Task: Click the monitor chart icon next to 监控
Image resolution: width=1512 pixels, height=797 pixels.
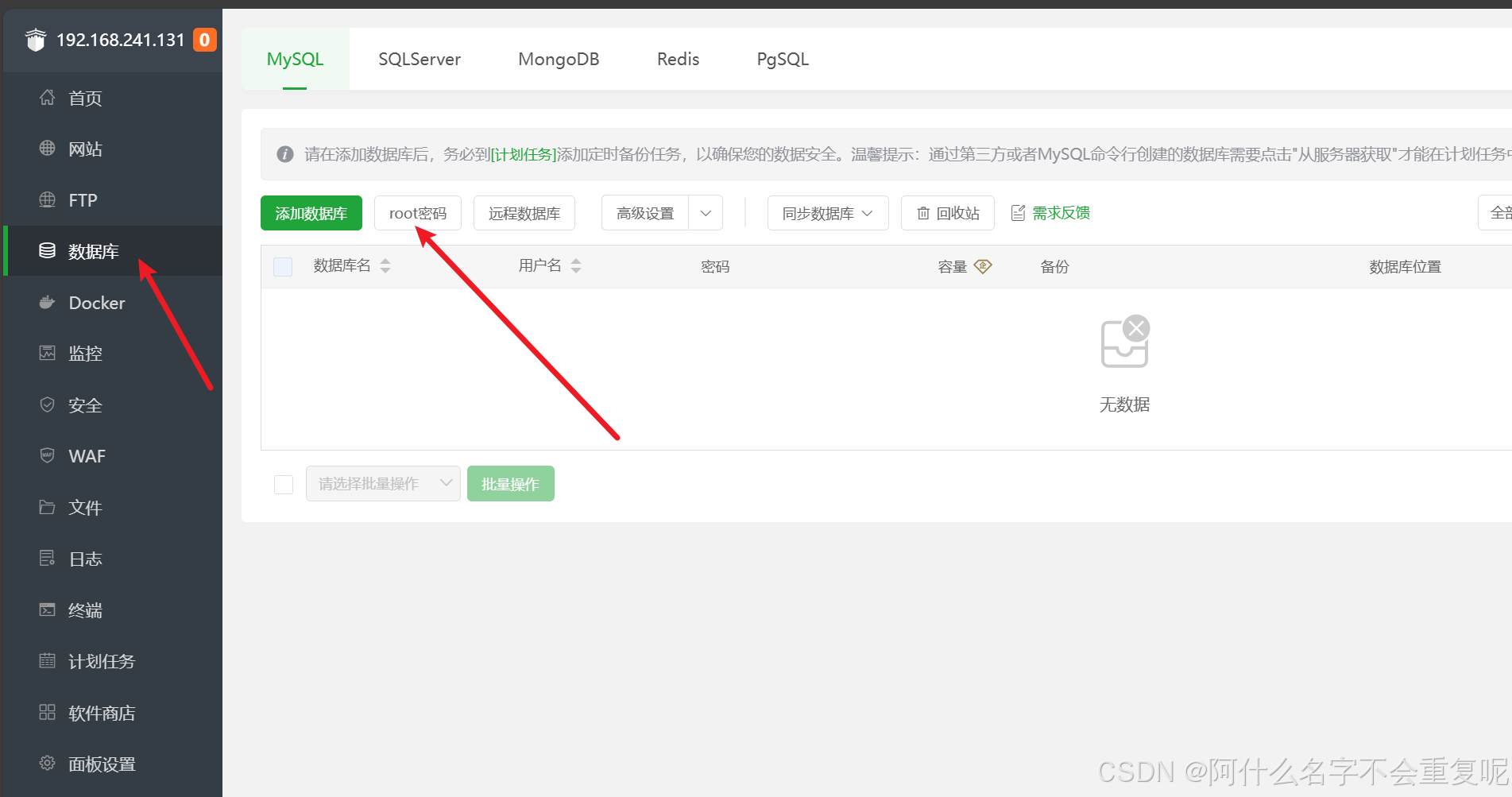Action: click(48, 353)
